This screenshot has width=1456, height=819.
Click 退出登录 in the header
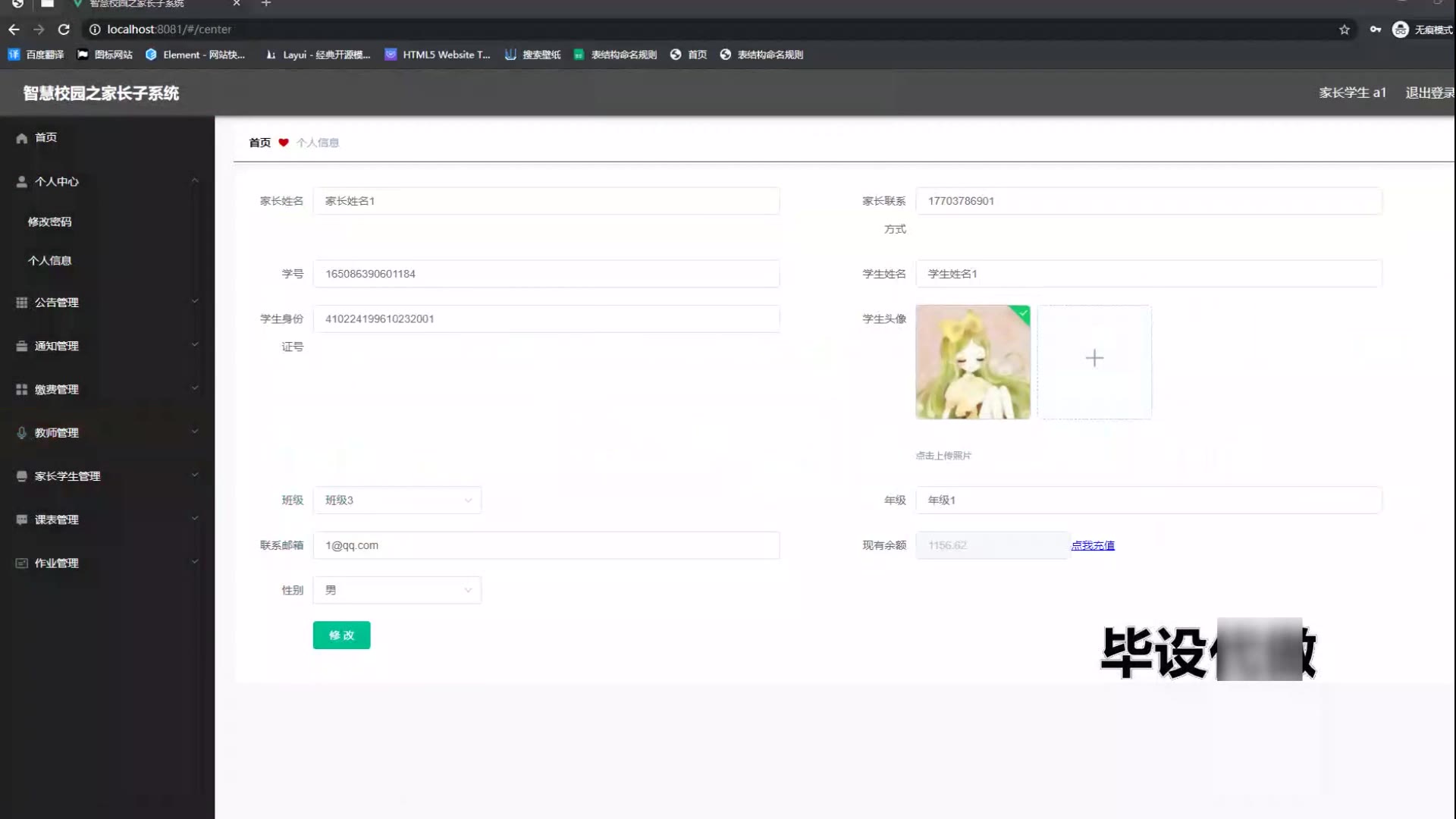[1429, 93]
